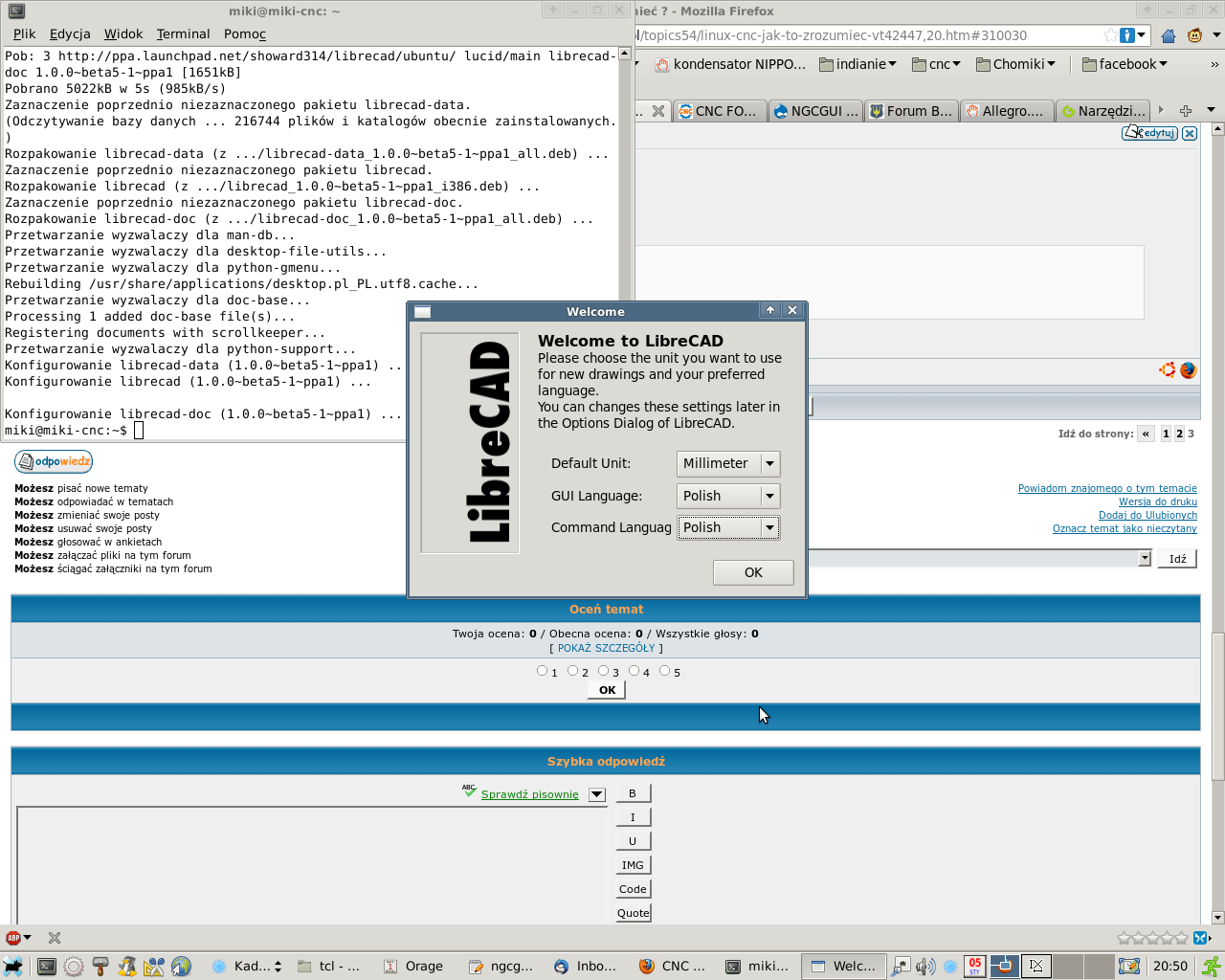Click the Dodaj do Ulubionych link

click(1147, 515)
